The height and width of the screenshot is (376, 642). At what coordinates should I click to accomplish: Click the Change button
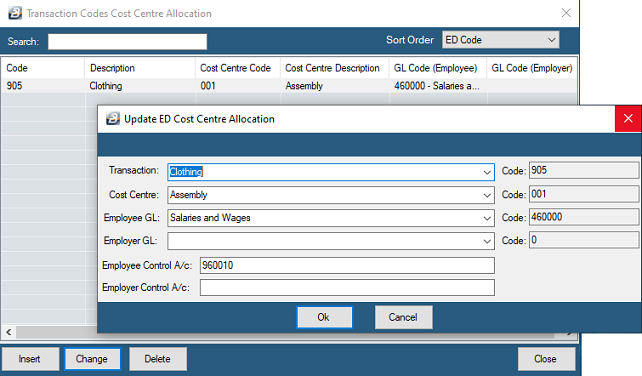point(92,359)
